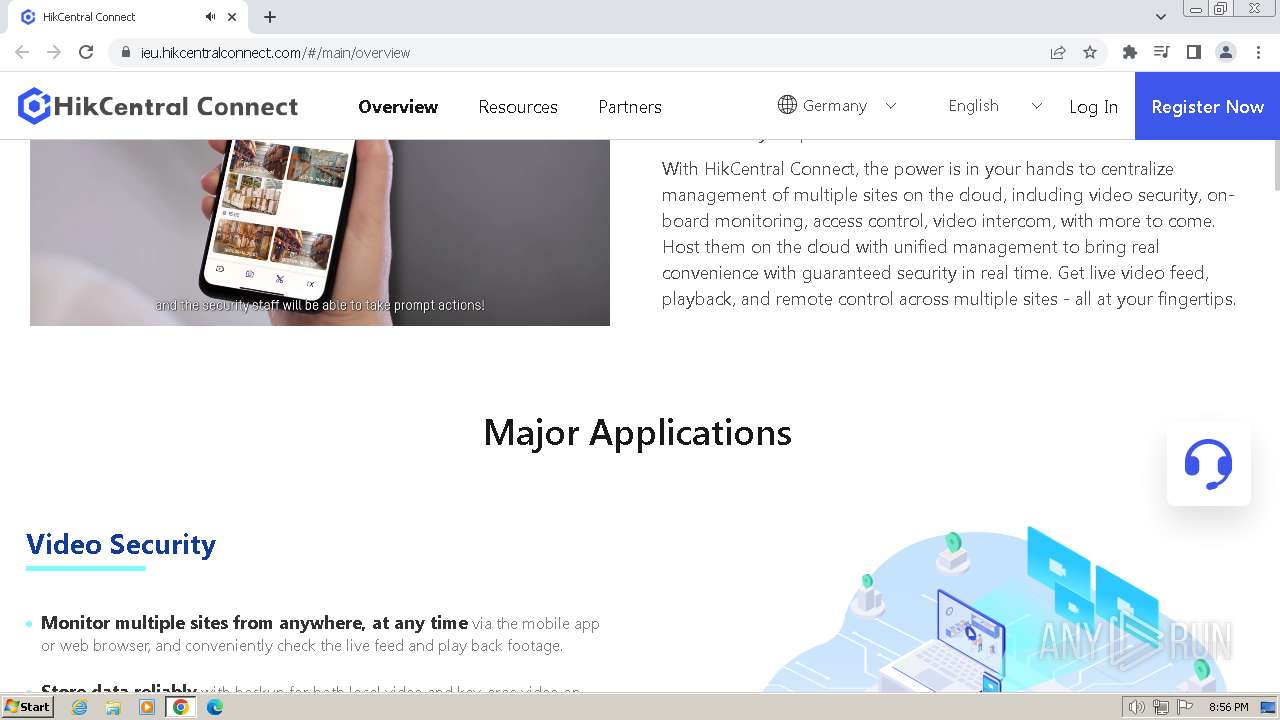
Task: Click the phone demo video thumbnail
Action: tap(320, 232)
